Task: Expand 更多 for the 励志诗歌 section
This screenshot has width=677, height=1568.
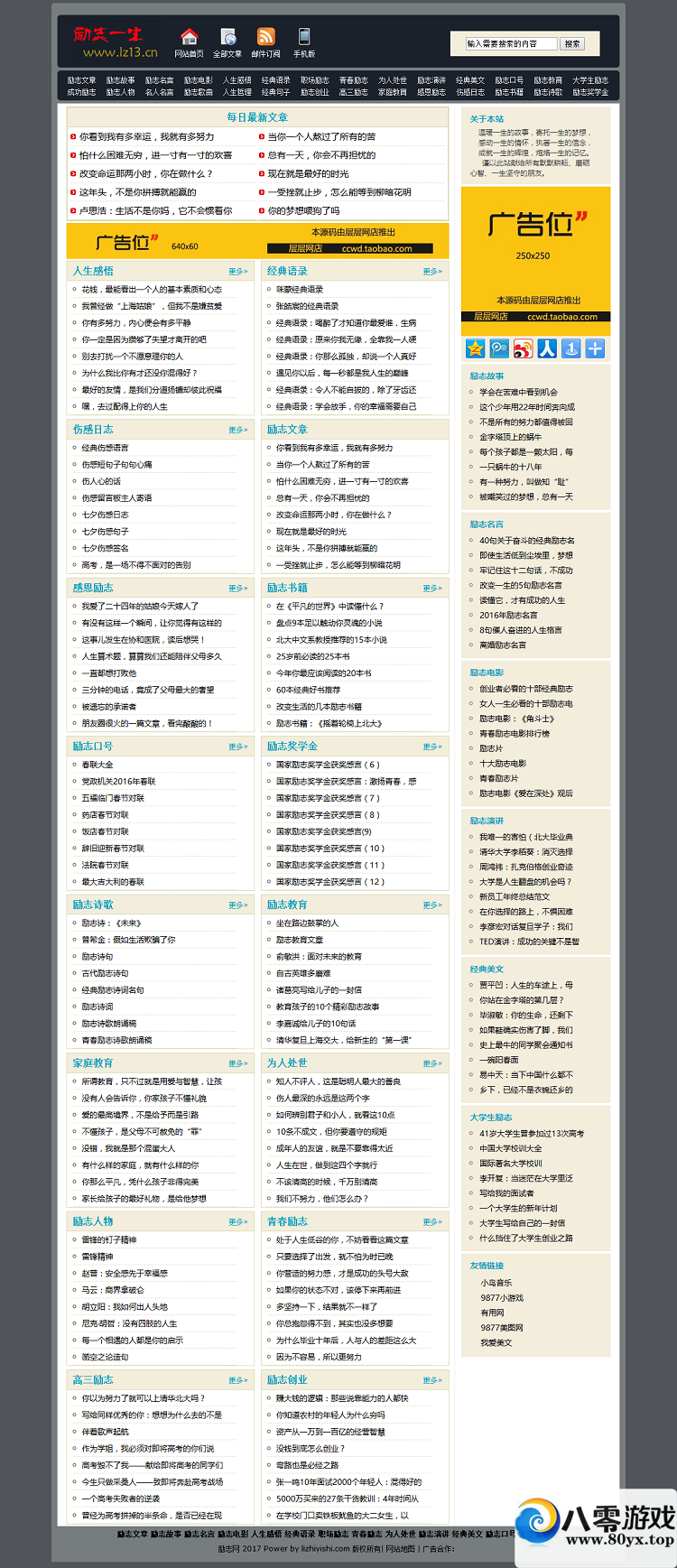Action: coord(238,905)
